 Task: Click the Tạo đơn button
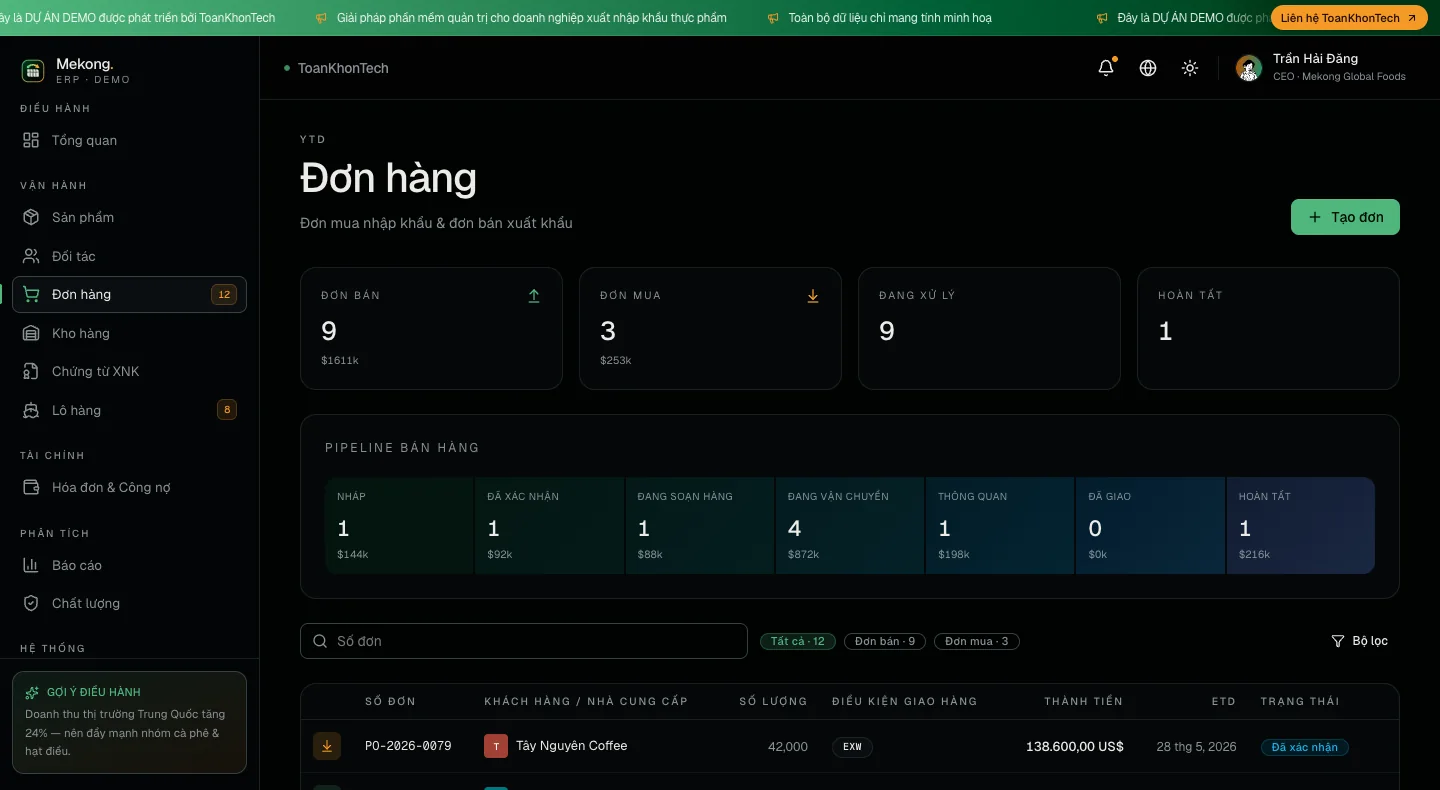(x=1345, y=217)
